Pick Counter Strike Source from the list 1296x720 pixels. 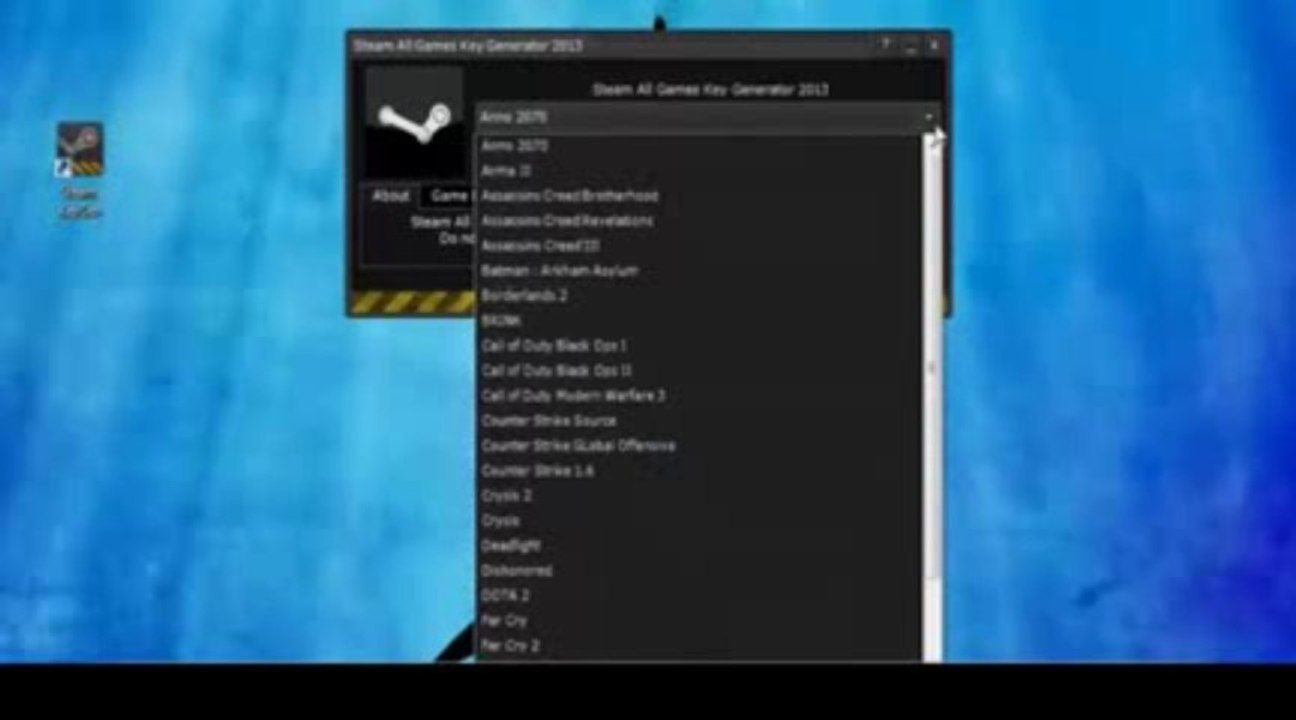click(698, 421)
